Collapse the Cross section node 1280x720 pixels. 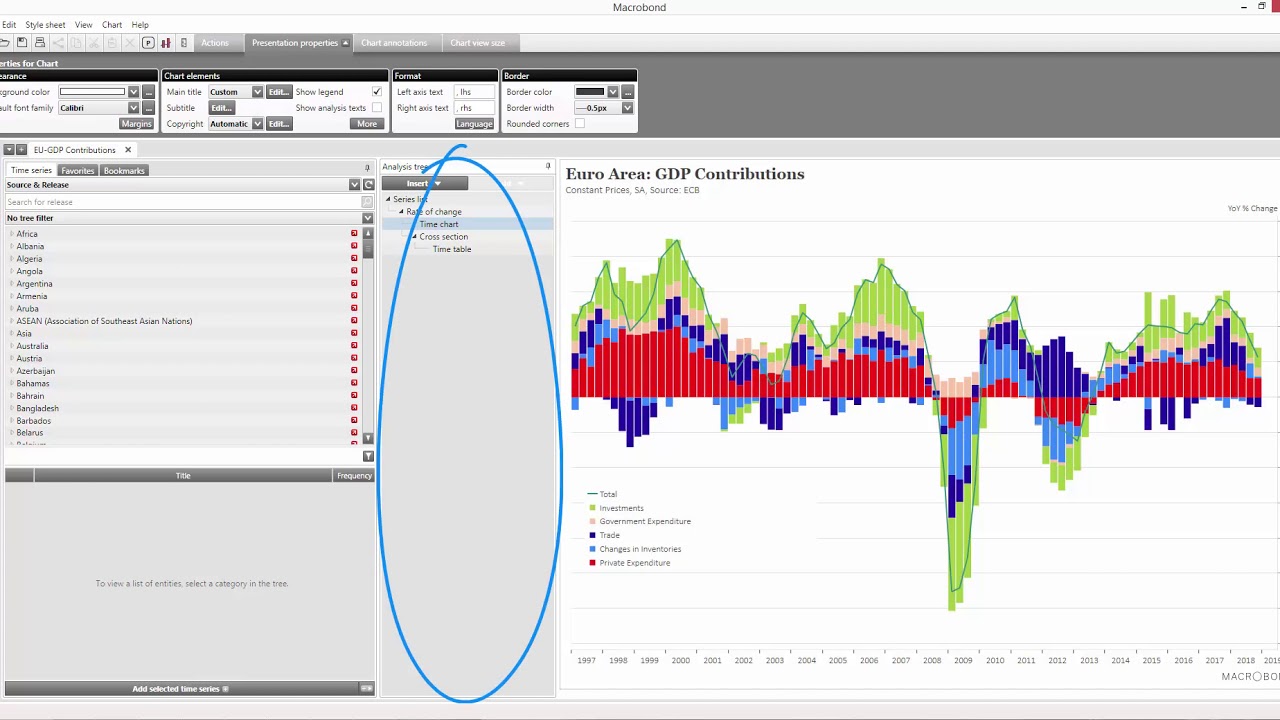coord(415,237)
